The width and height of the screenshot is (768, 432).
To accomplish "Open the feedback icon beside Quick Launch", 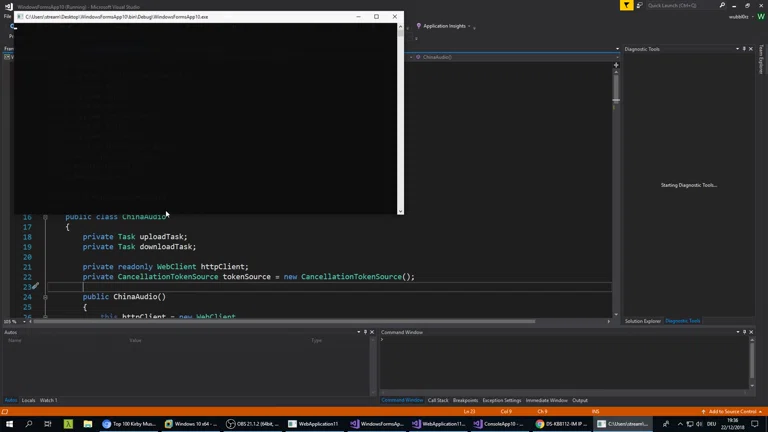I will 639,5.
